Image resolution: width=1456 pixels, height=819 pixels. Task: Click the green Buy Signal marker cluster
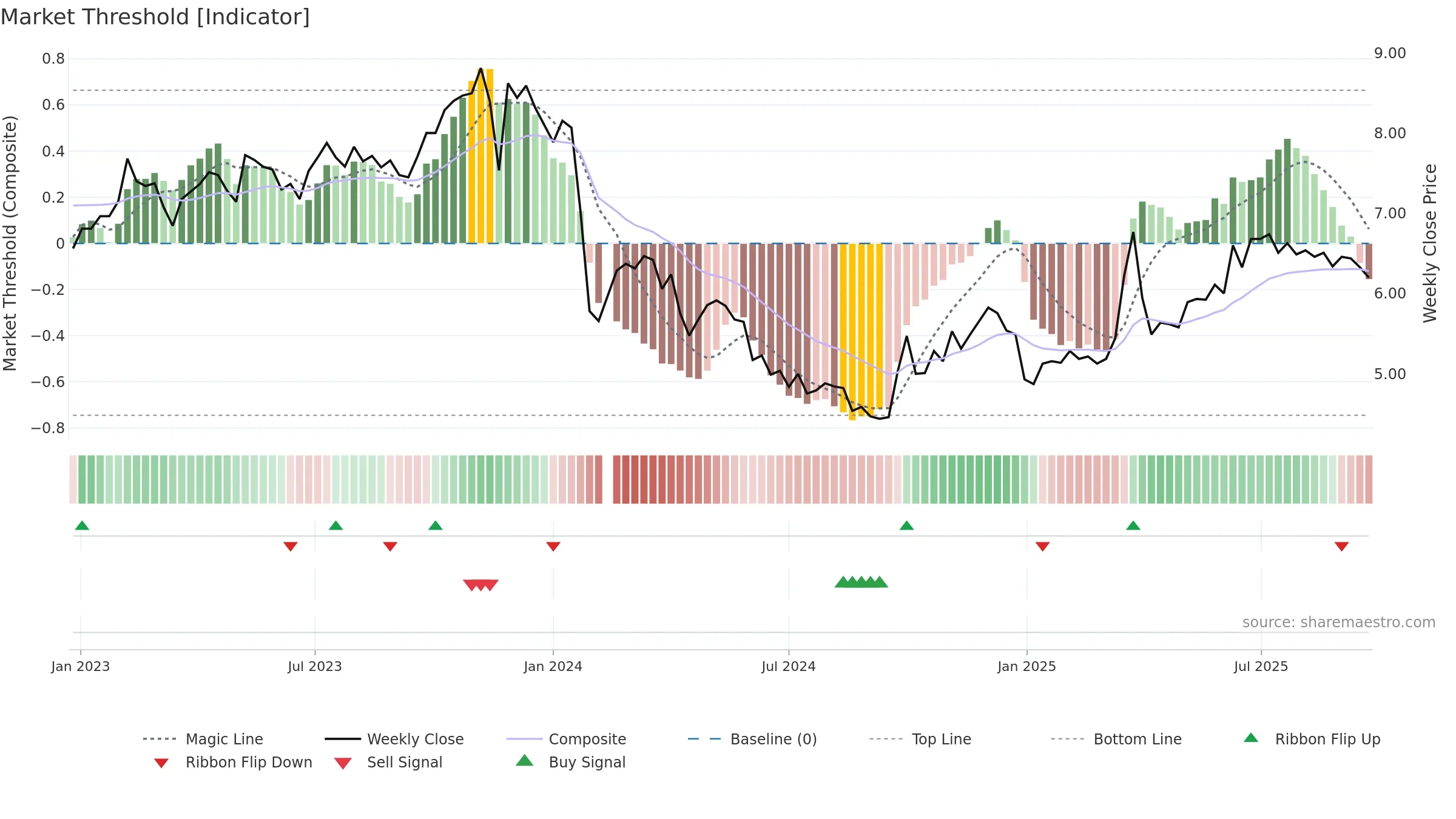pos(861,582)
